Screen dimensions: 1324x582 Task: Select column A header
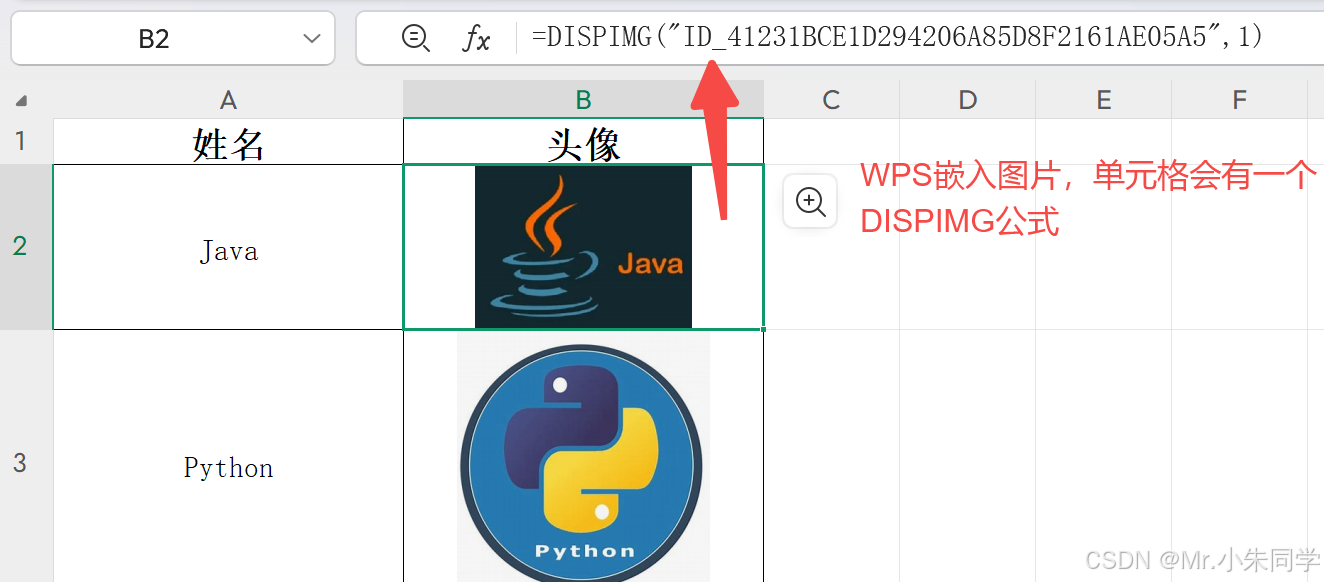(228, 99)
